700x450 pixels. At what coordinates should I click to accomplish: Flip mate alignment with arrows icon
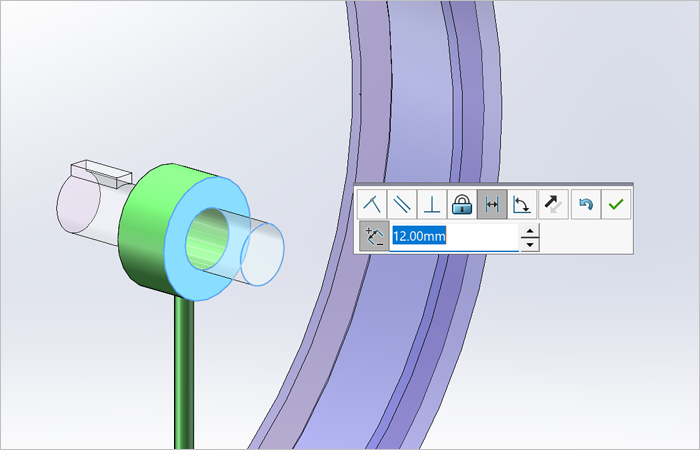click(x=554, y=204)
